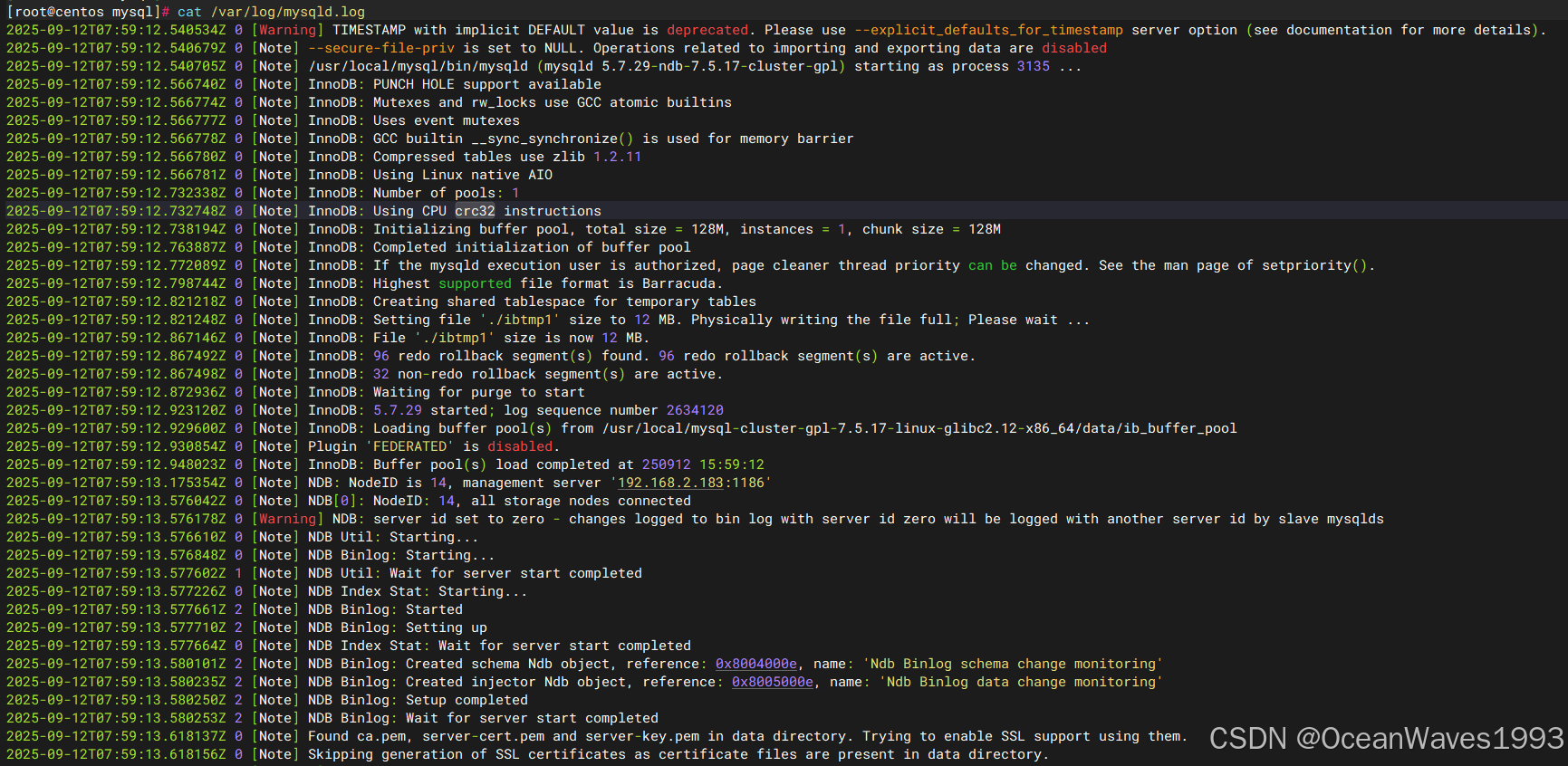The width and height of the screenshot is (1568, 766).
Task: Click 'PUNCH HOLE support available' text
Action: tap(487, 84)
